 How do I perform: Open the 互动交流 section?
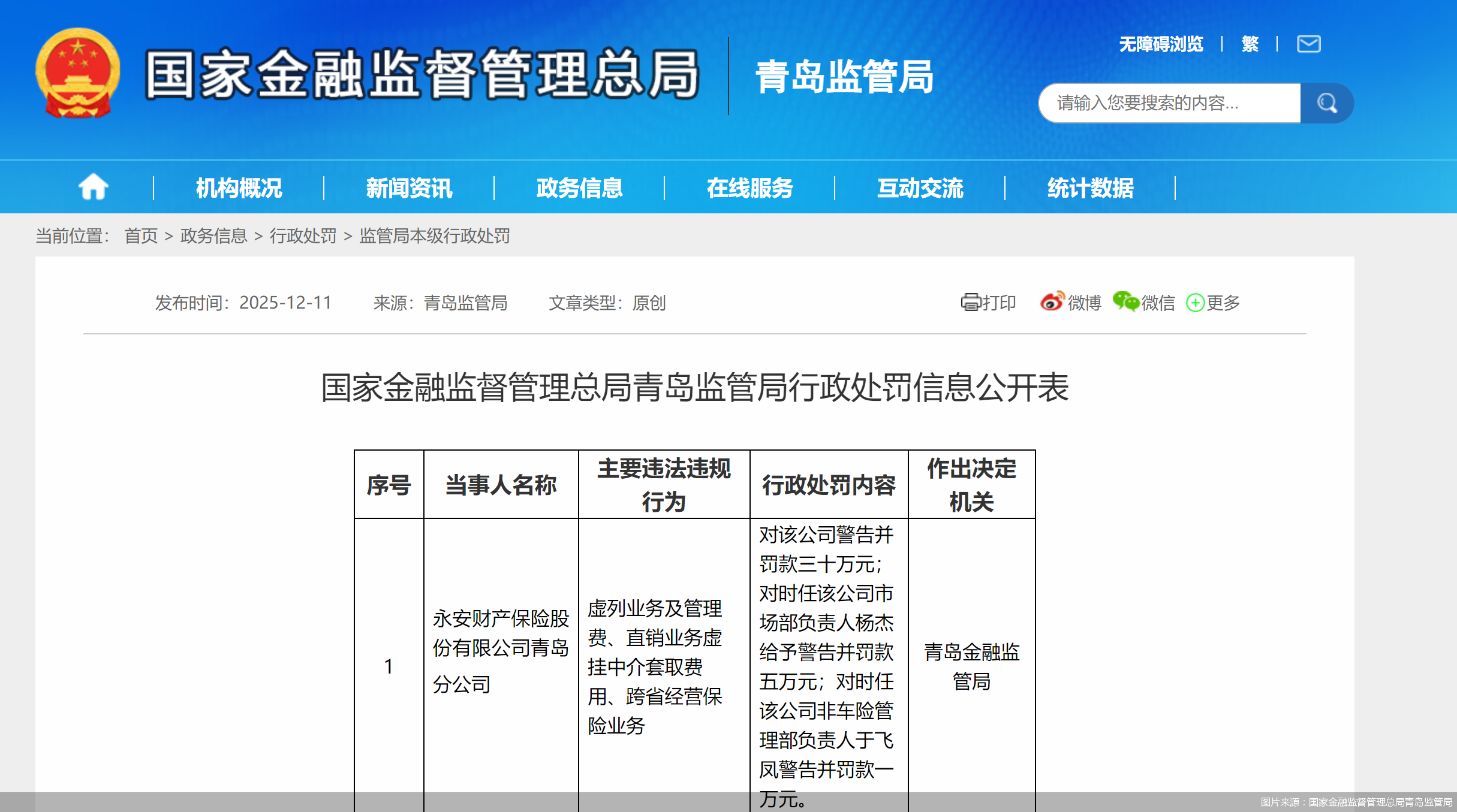[x=921, y=188]
